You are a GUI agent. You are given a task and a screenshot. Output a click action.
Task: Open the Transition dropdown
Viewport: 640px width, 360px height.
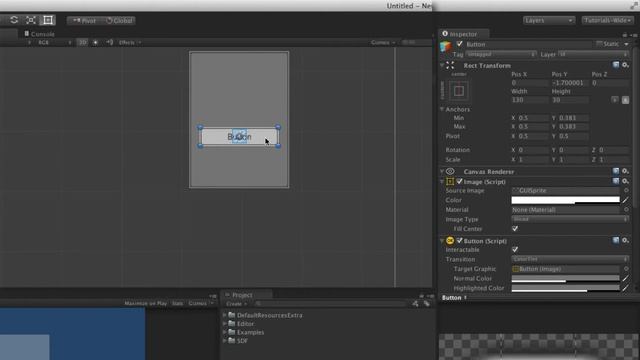click(570, 259)
